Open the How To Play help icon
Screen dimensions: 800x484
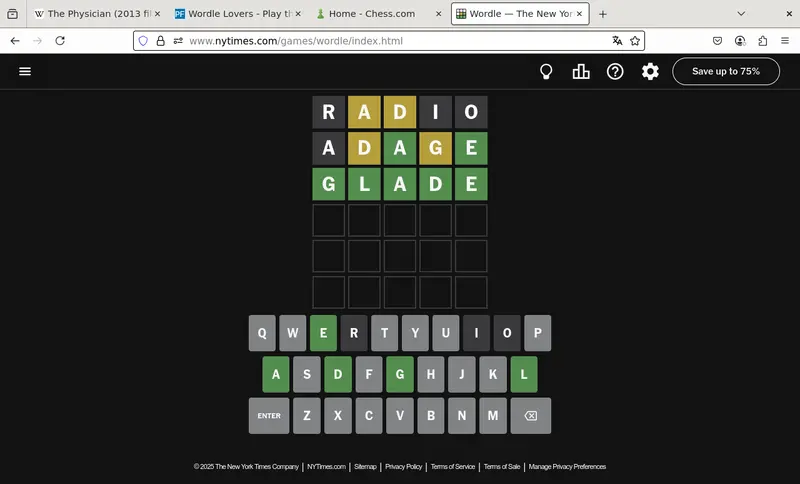(615, 71)
